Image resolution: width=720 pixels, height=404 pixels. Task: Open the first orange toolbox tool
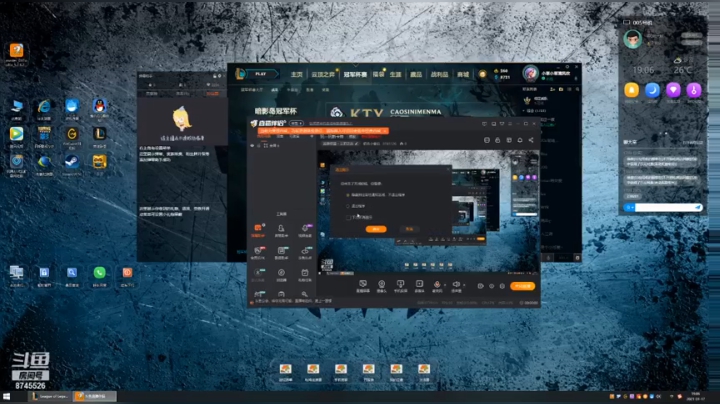pos(258,228)
